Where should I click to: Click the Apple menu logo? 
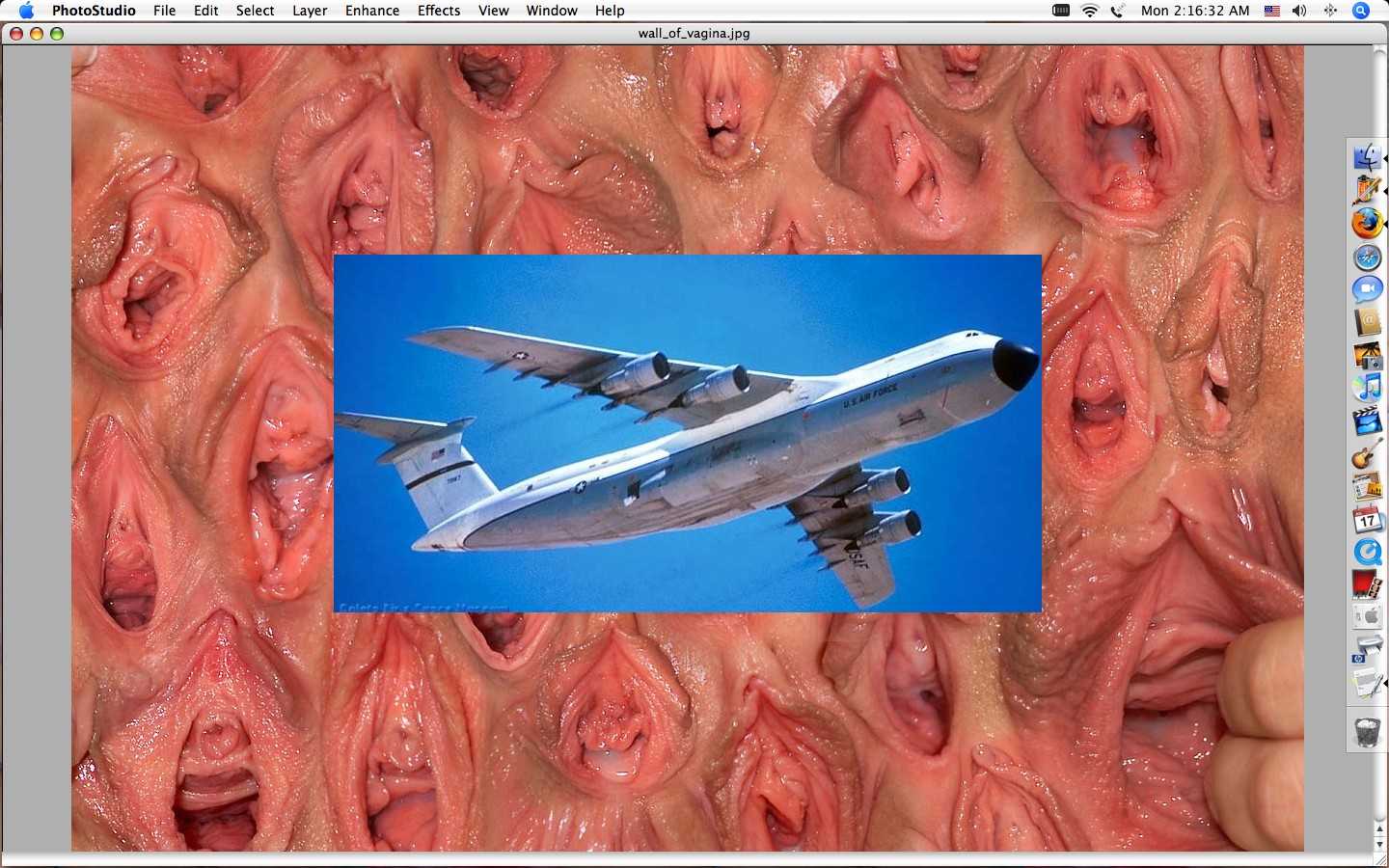click(26, 11)
